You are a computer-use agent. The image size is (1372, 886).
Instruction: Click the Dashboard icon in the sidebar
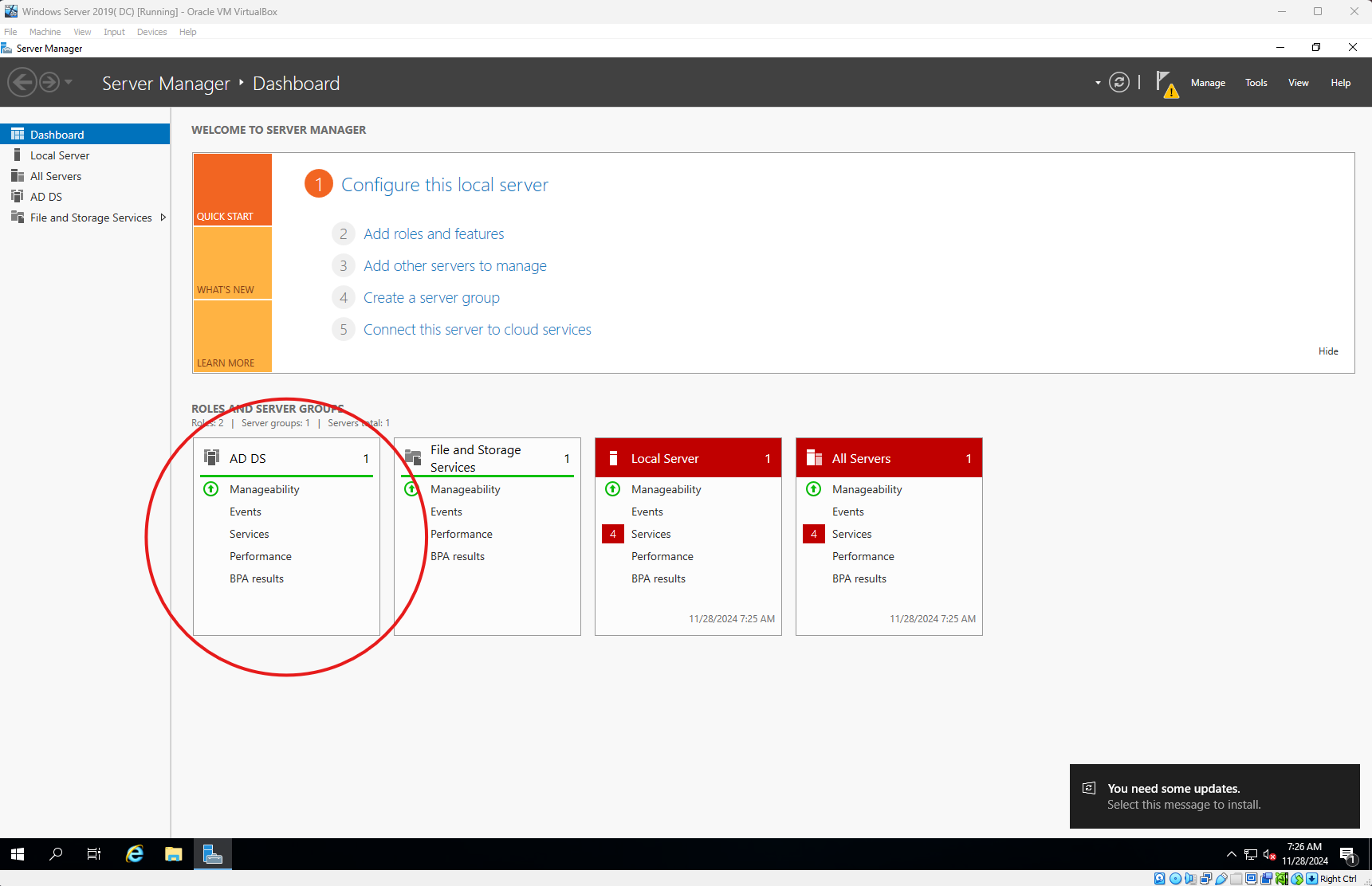tap(18, 135)
